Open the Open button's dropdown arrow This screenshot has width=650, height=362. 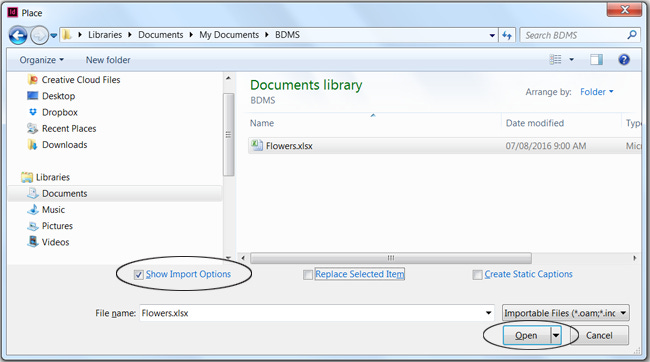556,335
